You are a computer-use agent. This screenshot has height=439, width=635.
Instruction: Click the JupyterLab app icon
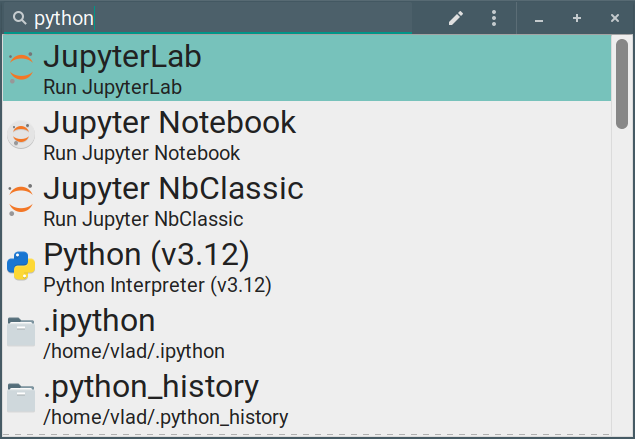pyautogui.click(x=21, y=67)
